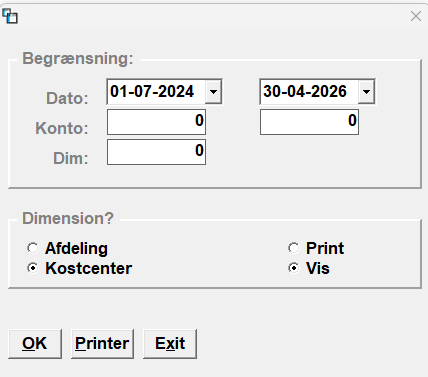428x377 pixels.
Task: Click the Print label text
Action: pyautogui.click(x=325, y=248)
